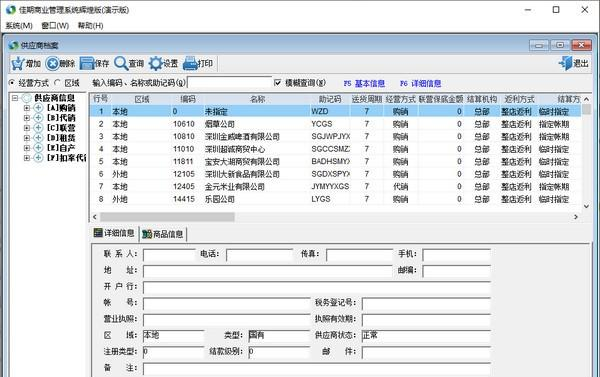This screenshot has height=377, width=600.
Task: Expand the [D]租赁 tree branch
Action: [x=26, y=138]
